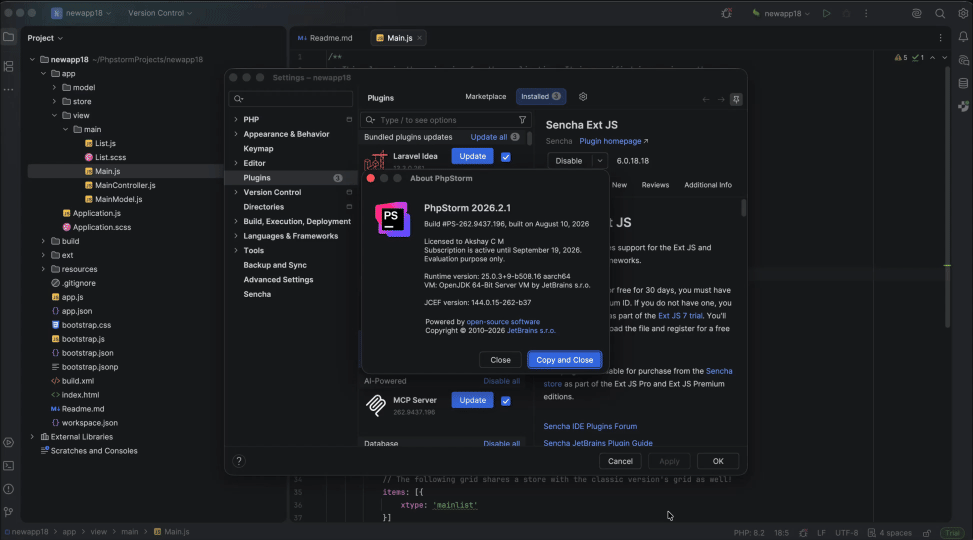The height and width of the screenshot is (540, 973).
Task: Update the Laravel Idea plugin
Action: point(472,156)
